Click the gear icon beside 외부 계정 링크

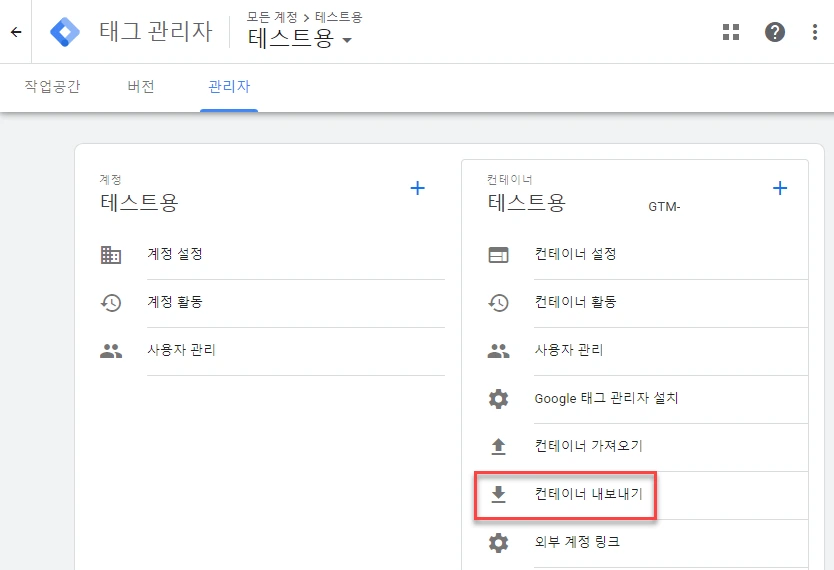[498, 543]
